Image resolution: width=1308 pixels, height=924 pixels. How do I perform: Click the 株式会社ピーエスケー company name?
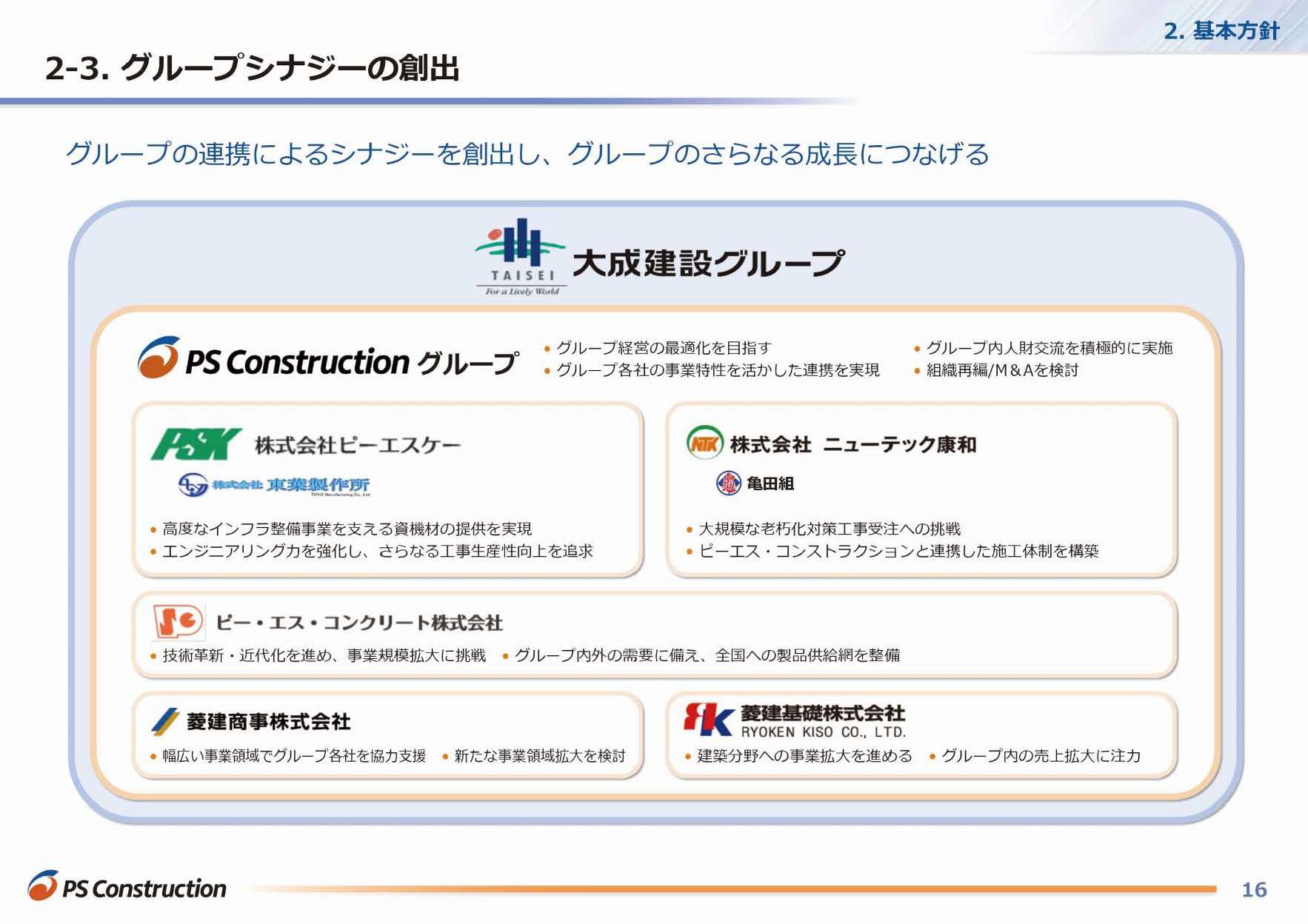358,445
